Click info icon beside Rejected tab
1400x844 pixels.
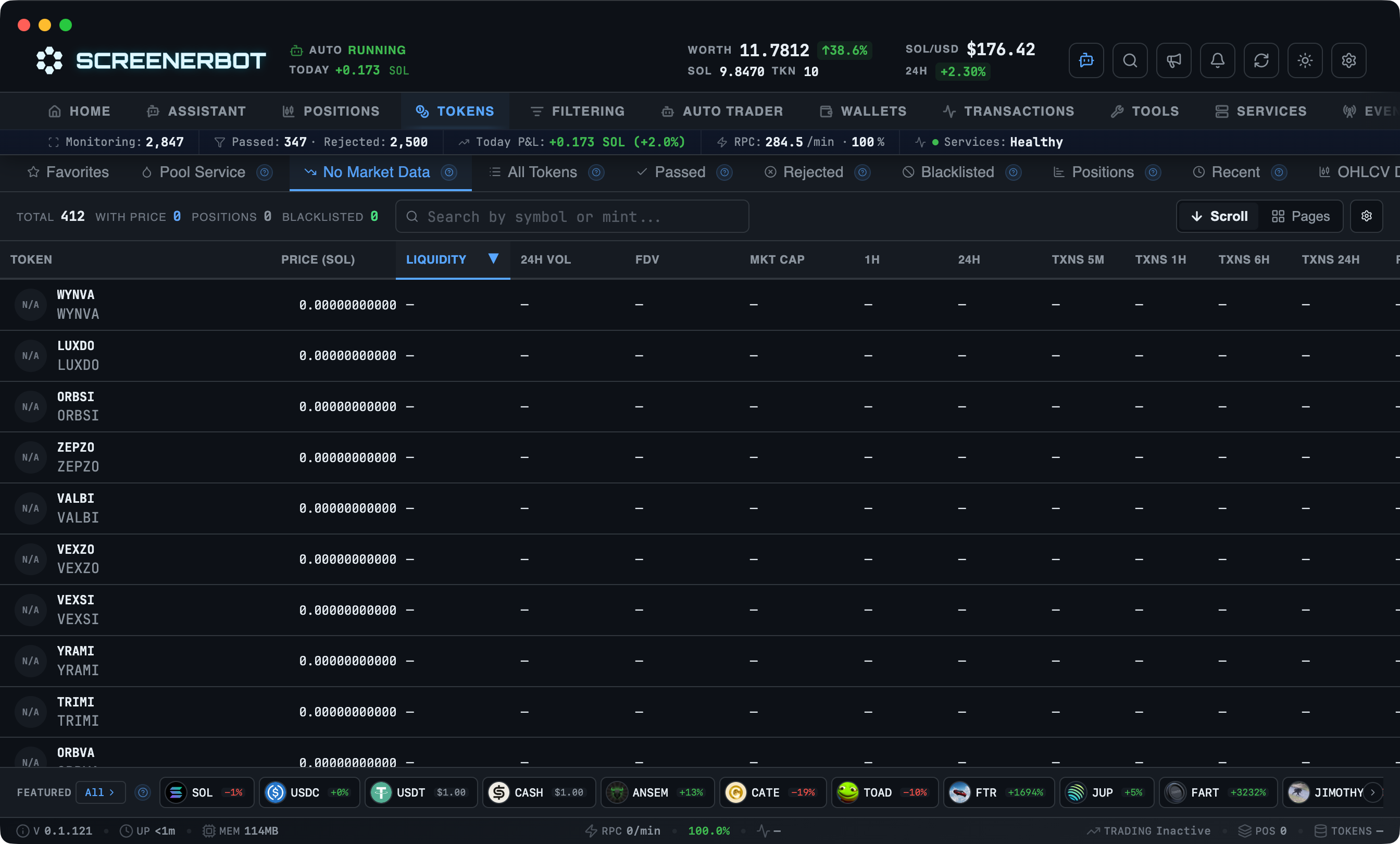pos(863,172)
